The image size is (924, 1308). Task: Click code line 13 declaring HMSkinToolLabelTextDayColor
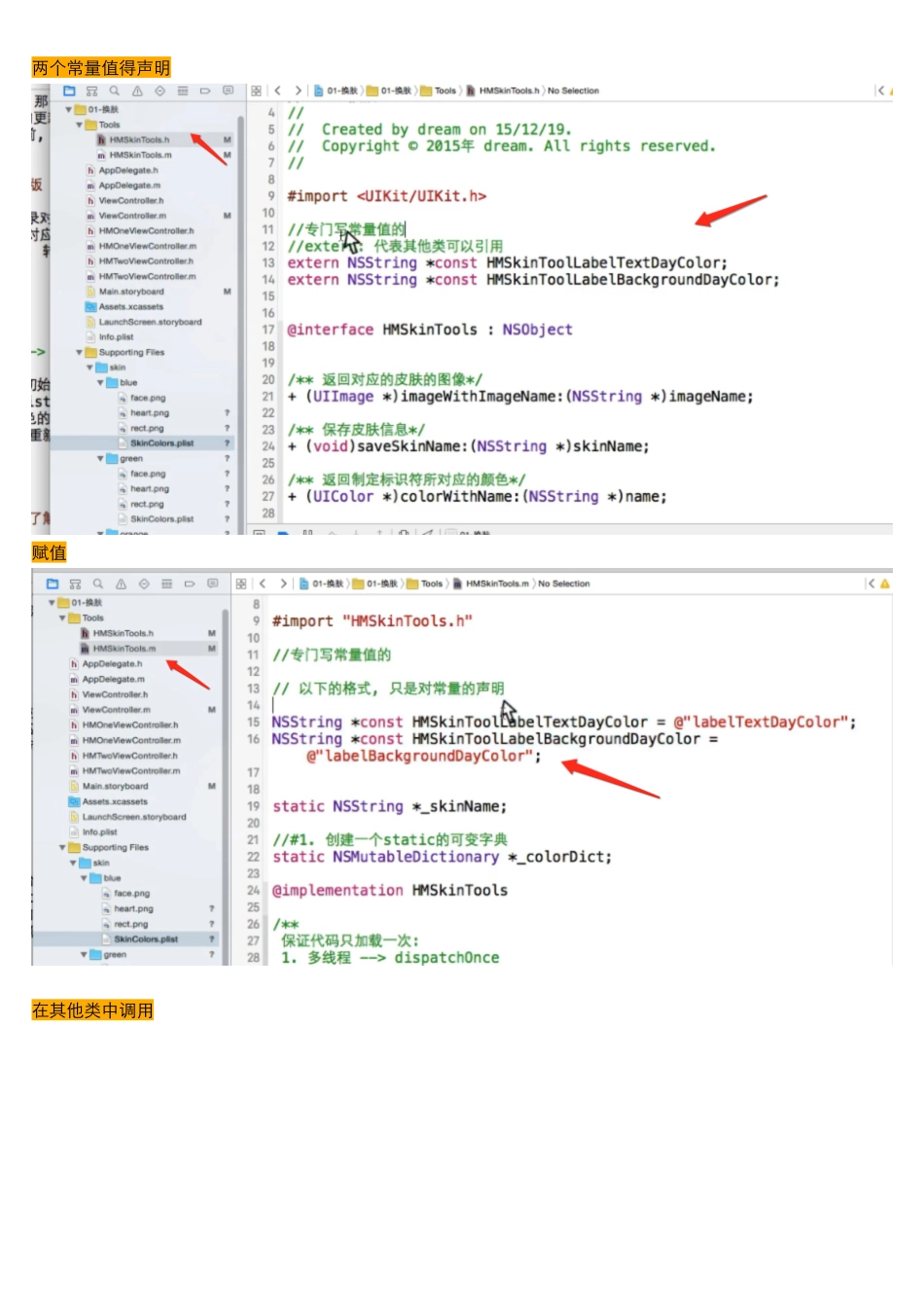[506, 263]
